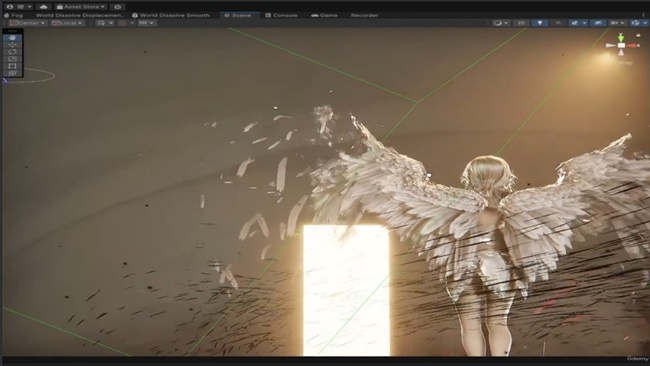Switch to World Dissolve Smooth tab

171,15
